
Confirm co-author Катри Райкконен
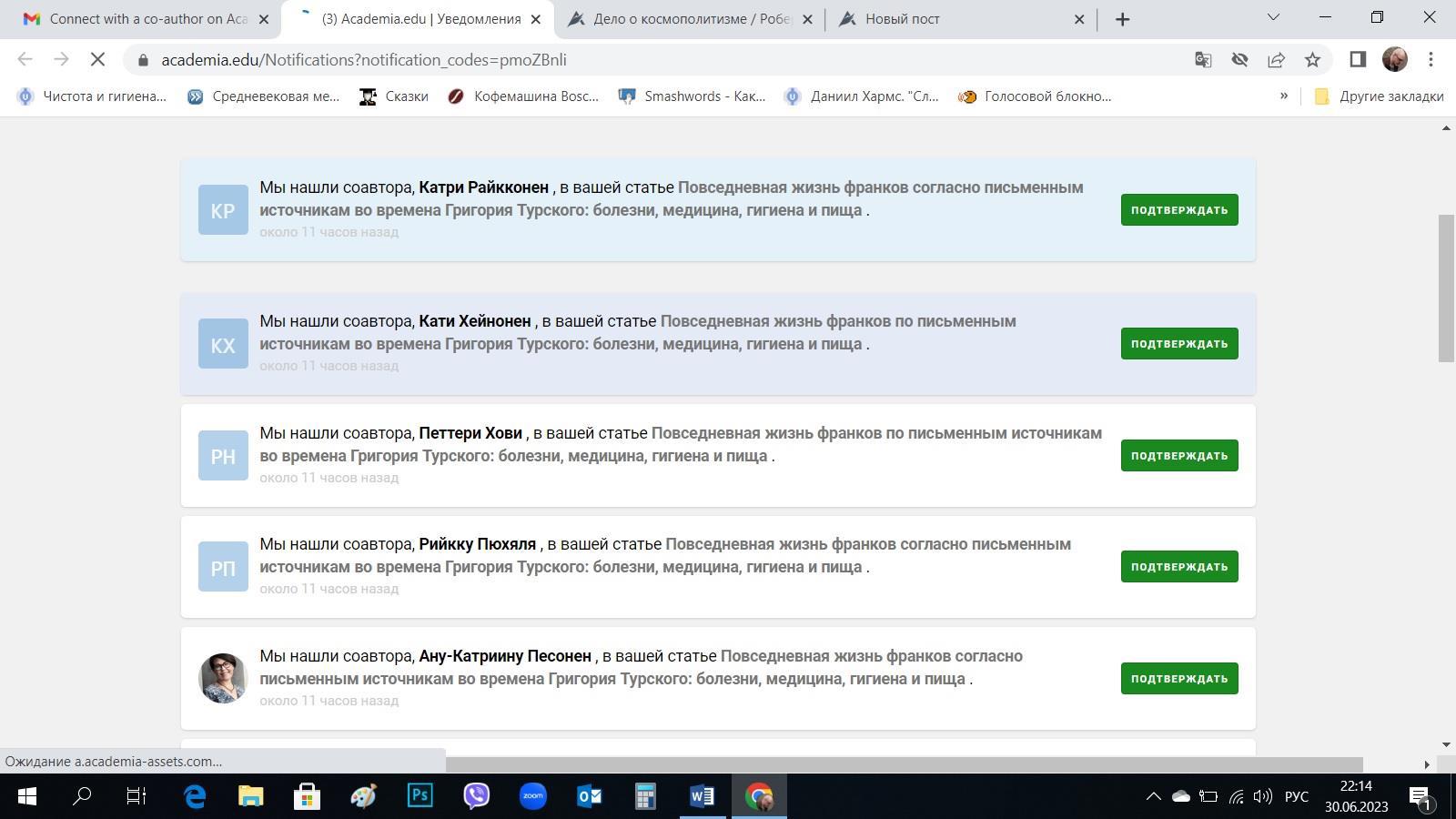(x=1178, y=210)
